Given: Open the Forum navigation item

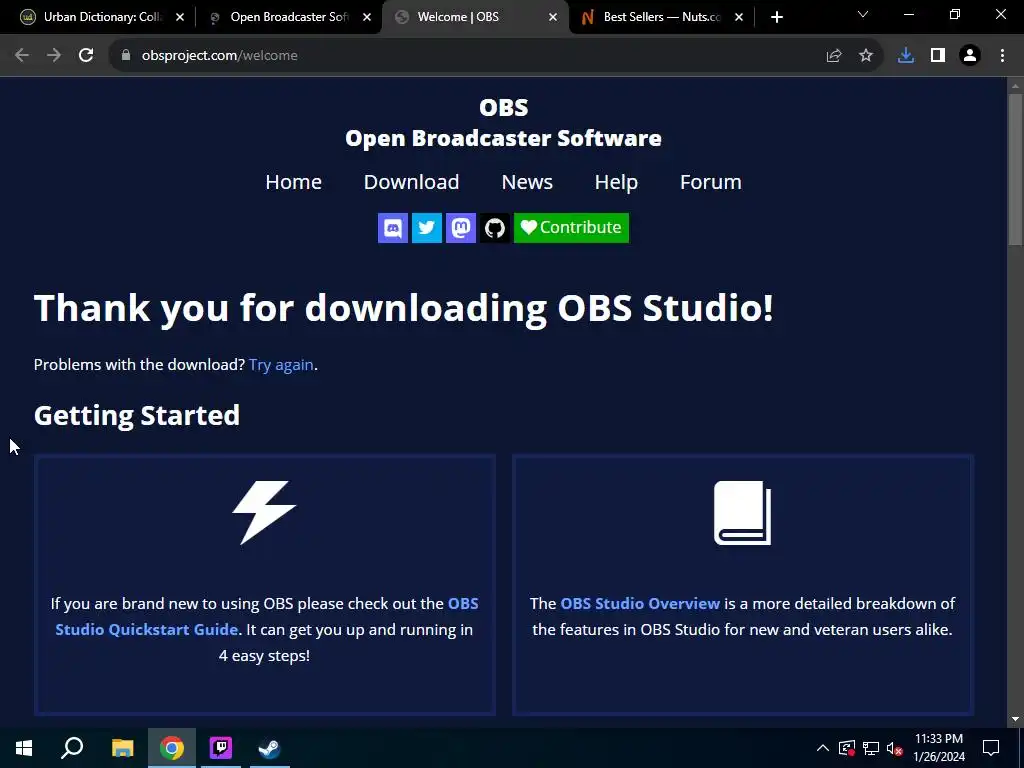Looking at the screenshot, I should click(x=711, y=182).
